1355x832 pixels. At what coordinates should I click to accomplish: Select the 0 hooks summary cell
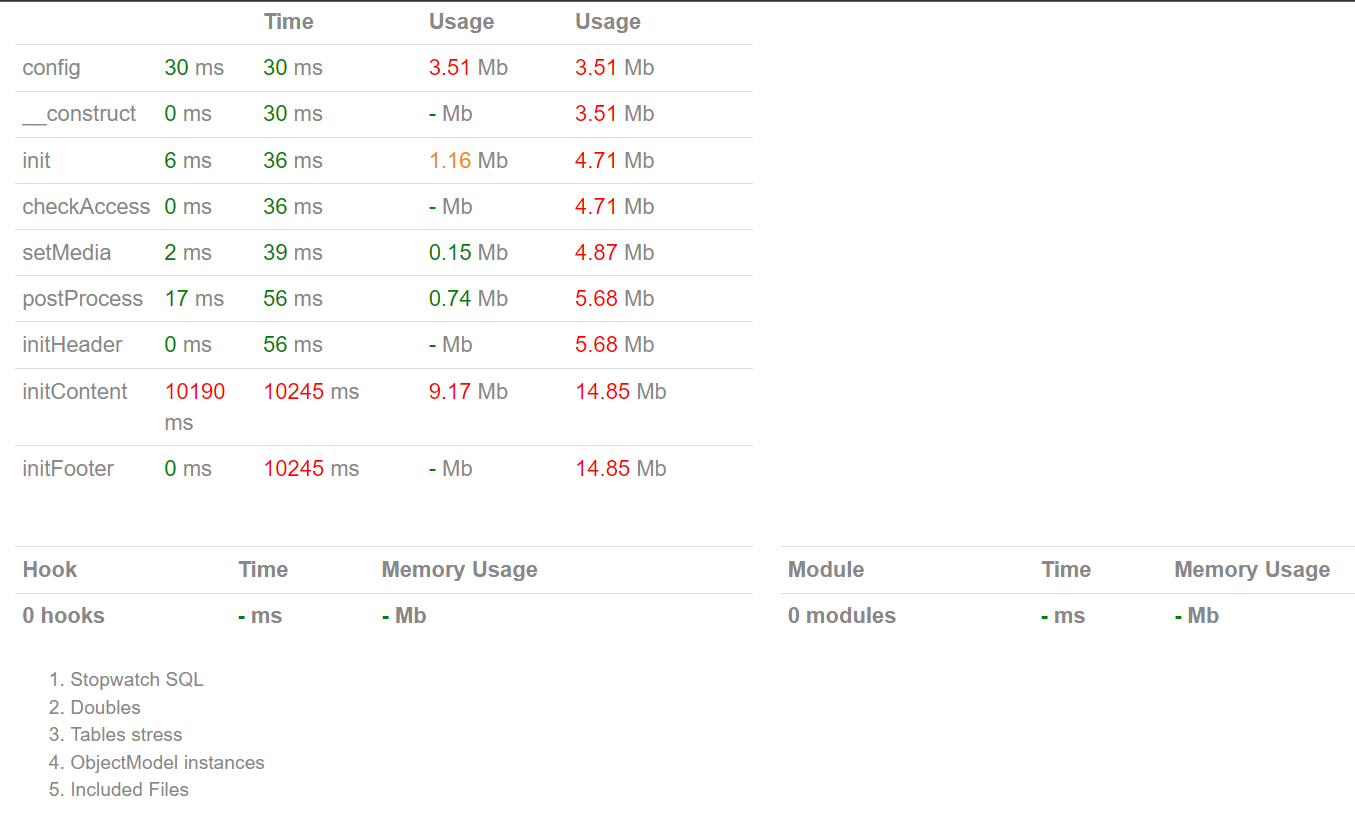(x=64, y=615)
